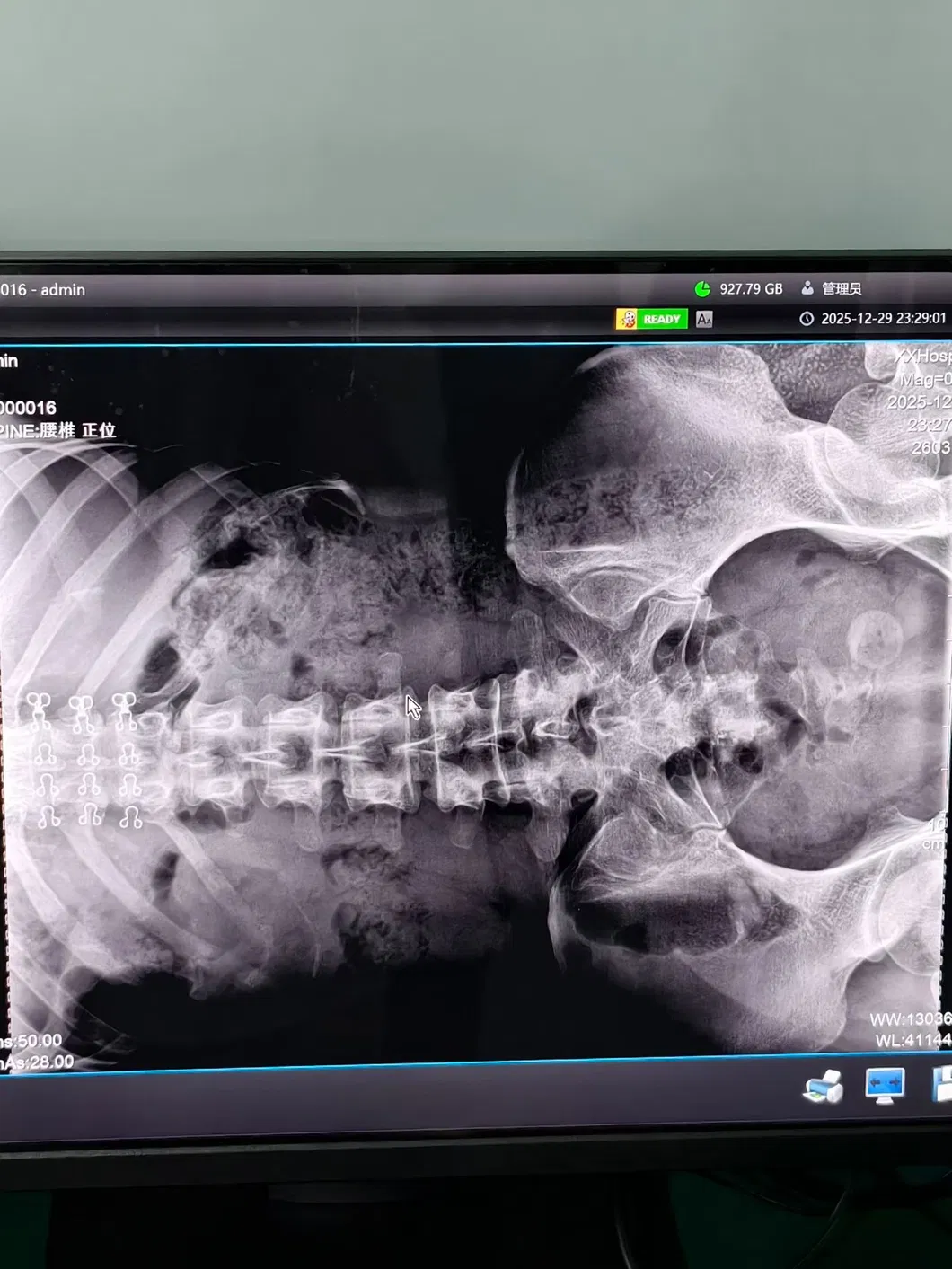952x1269 pixels.
Task: Click the green storage capacity pie icon
Action: [702, 288]
